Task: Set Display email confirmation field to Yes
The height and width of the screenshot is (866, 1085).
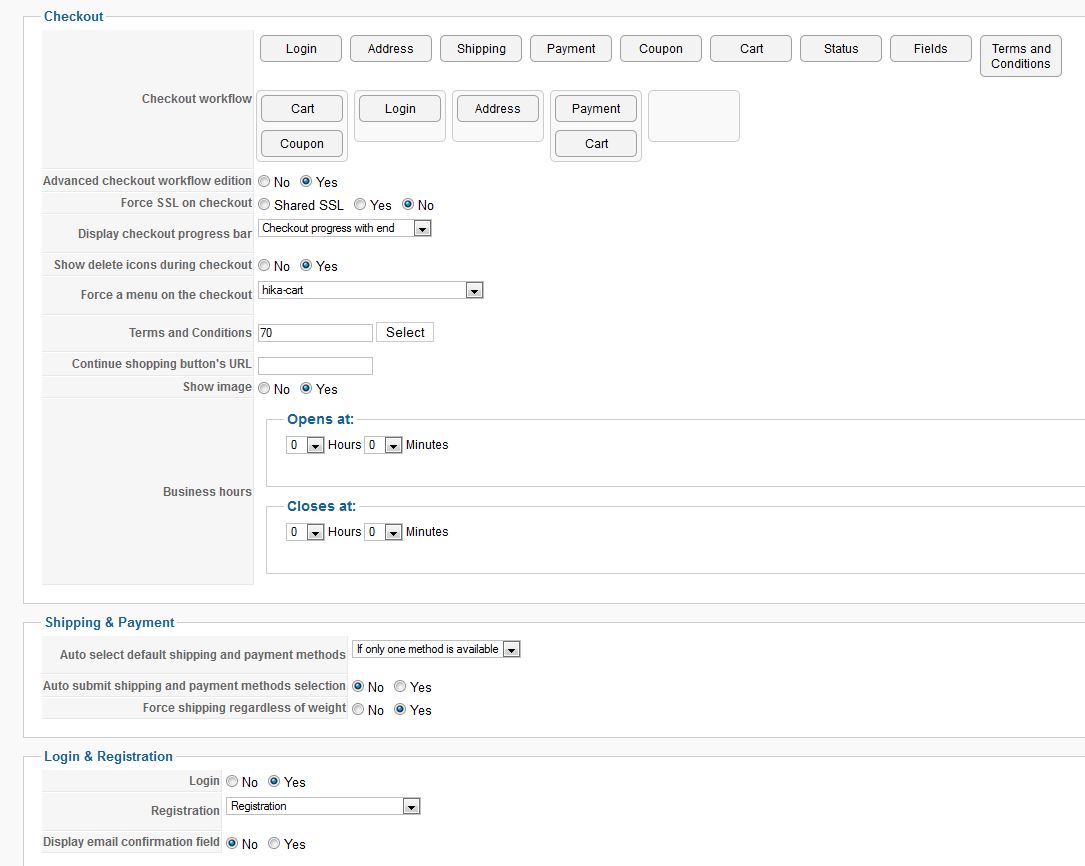Action: [x=274, y=844]
